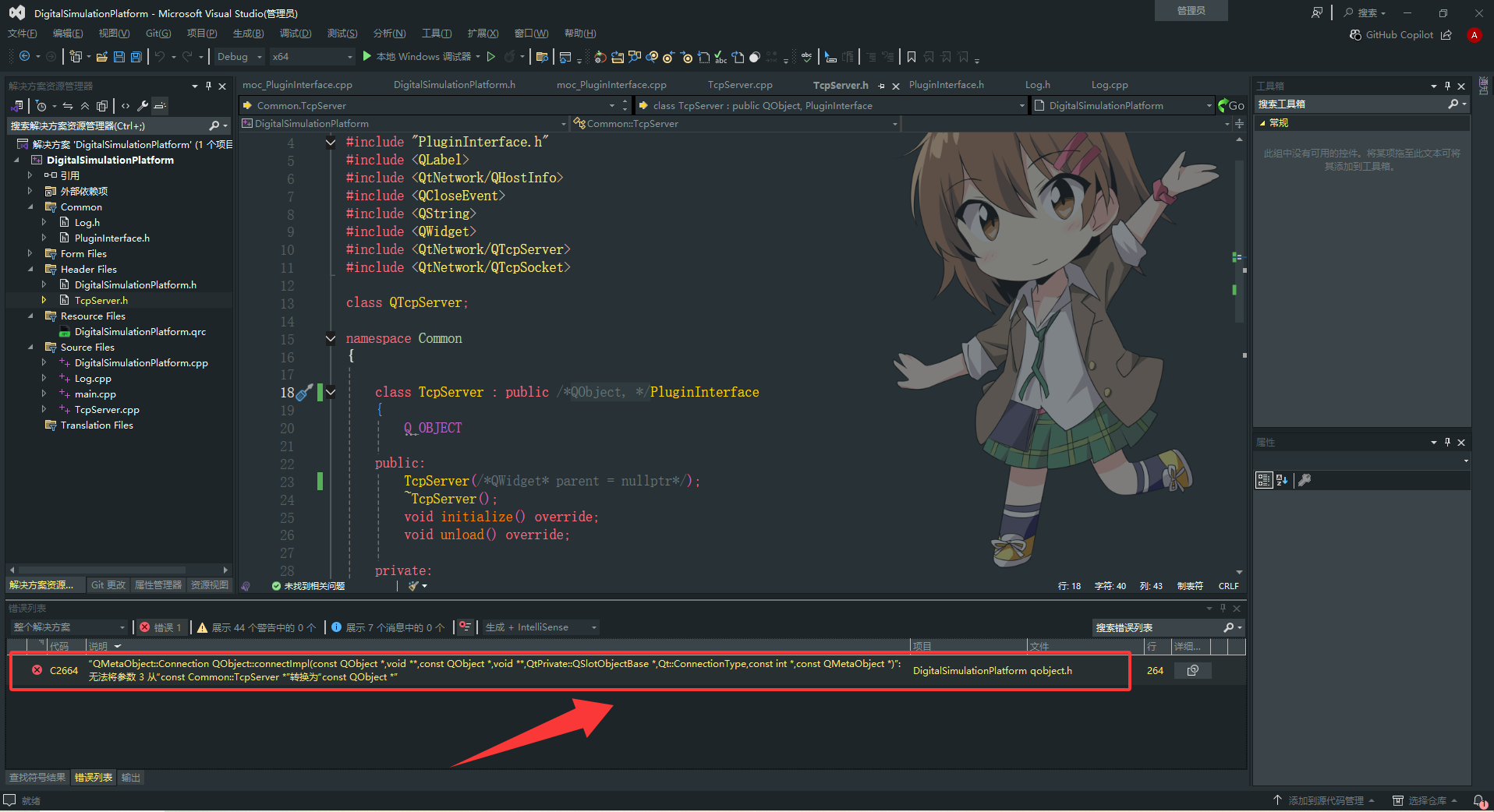Viewport: 1494px width, 812px height.
Task: Click the sync with active document icon
Action: 68,105
